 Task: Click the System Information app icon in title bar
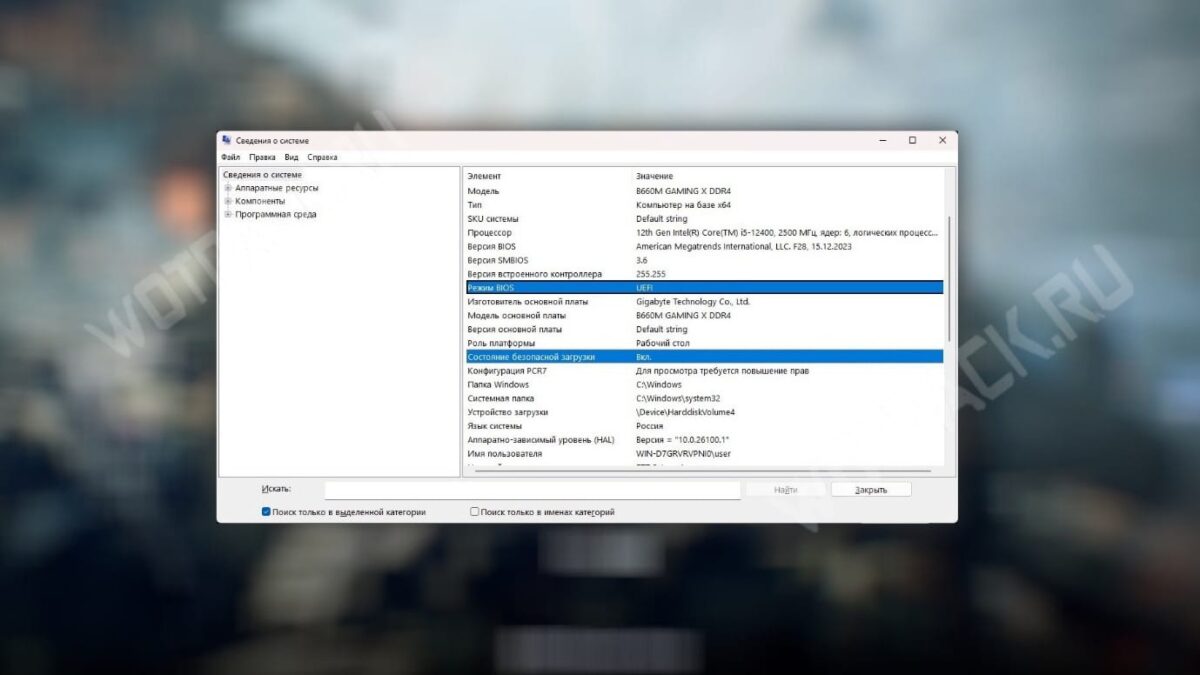click(x=227, y=140)
